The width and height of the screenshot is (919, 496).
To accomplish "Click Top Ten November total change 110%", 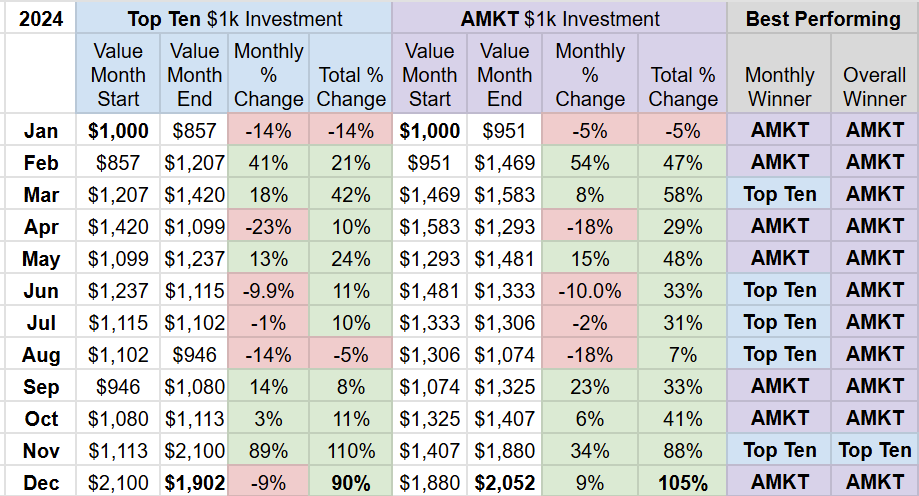I will coord(350,451).
